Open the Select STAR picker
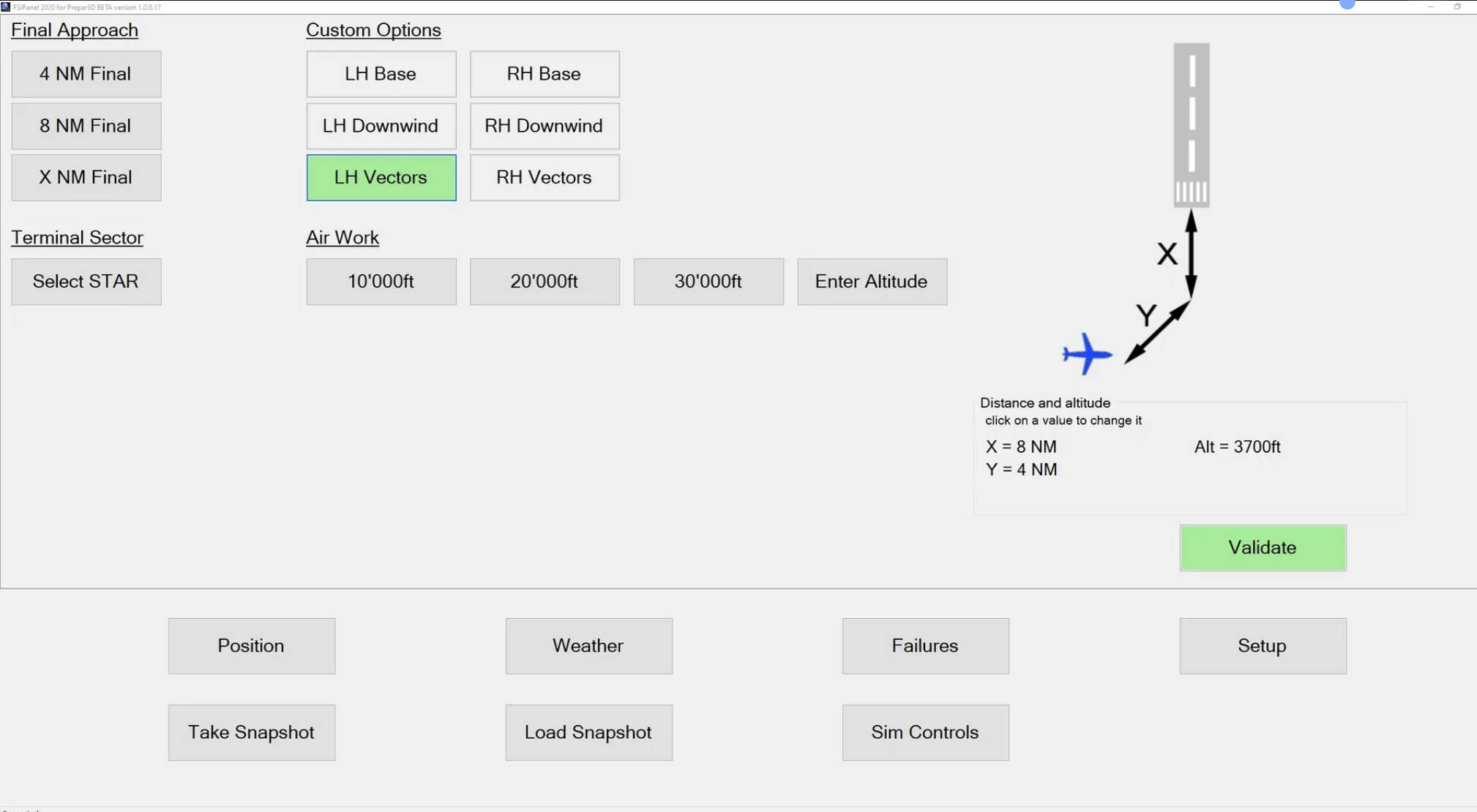 tap(86, 282)
